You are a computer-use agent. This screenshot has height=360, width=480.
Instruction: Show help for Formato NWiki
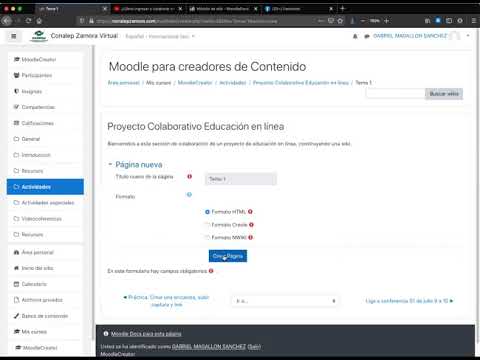click(x=250, y=237)
